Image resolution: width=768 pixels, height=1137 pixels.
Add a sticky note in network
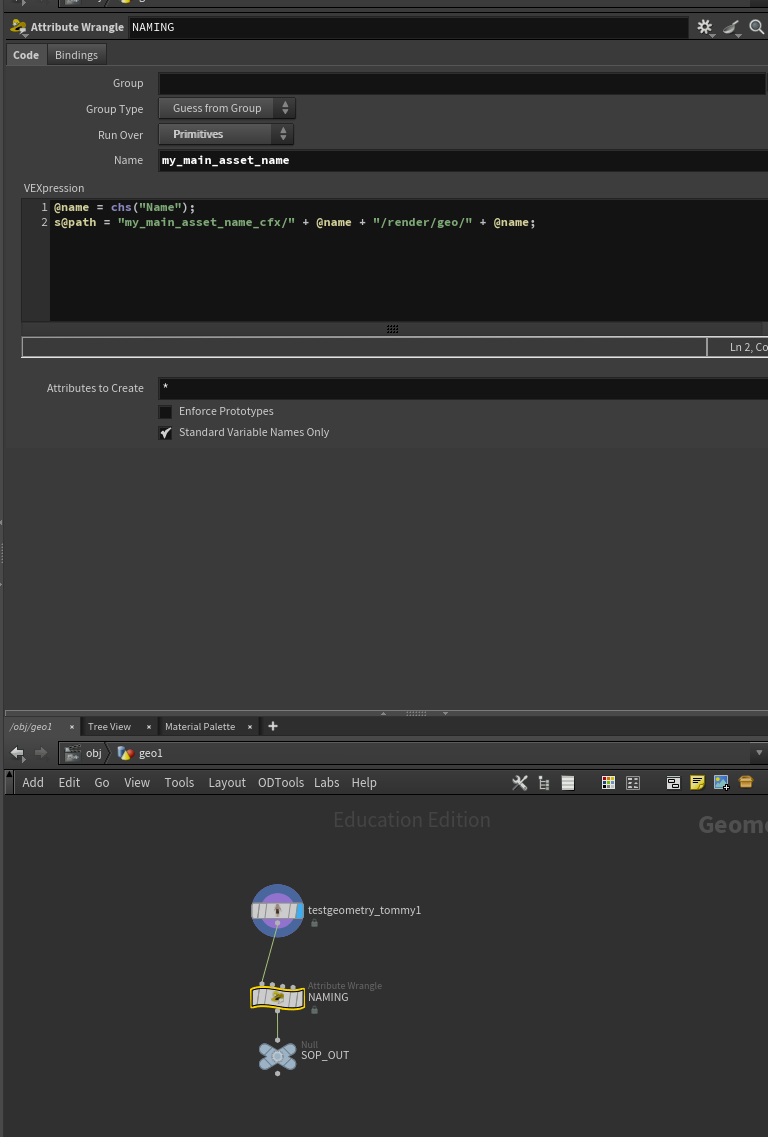tap(697, 782)
